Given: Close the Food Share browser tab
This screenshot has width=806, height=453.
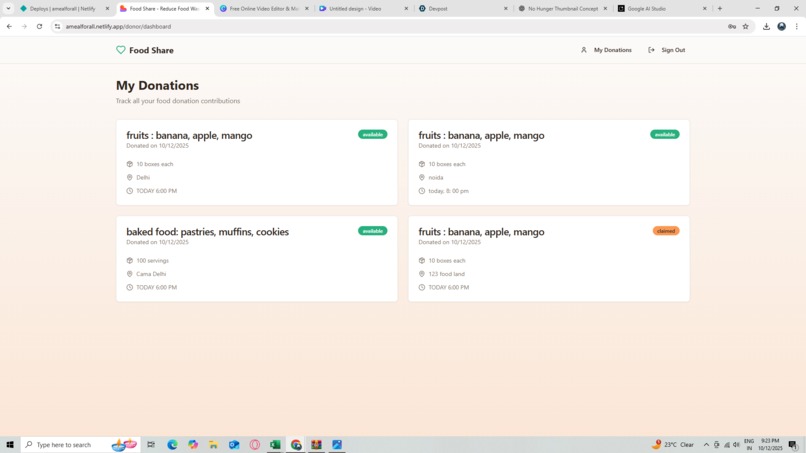Looking at the screenshot, I should point(208,9).
